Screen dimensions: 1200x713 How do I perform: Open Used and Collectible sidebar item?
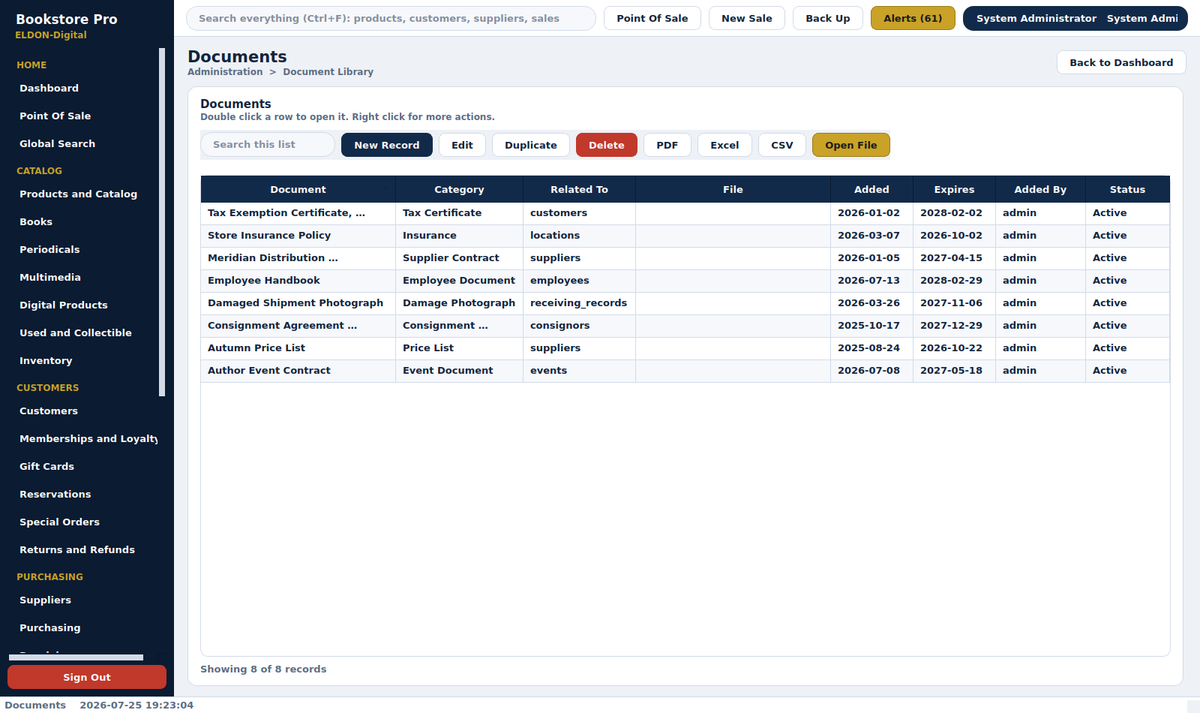[75, 333]
